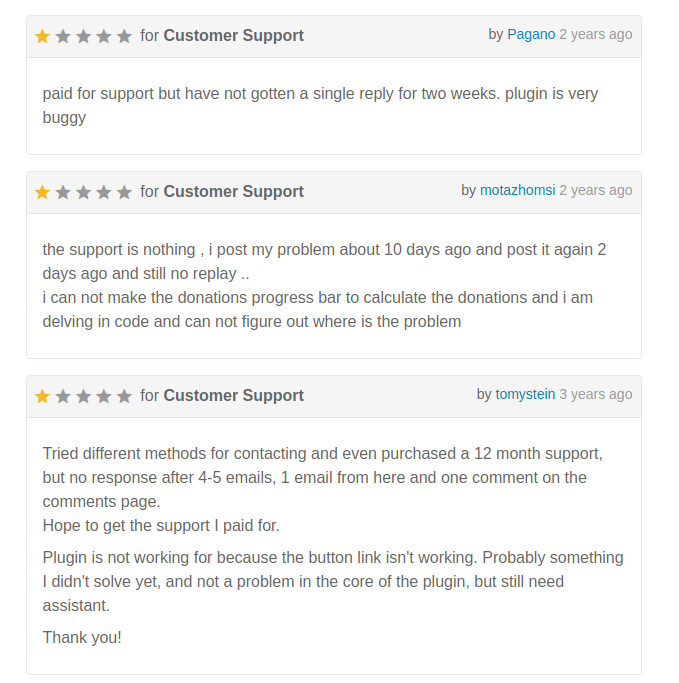Open reviewer tomystein's profile link

(525, 394)
